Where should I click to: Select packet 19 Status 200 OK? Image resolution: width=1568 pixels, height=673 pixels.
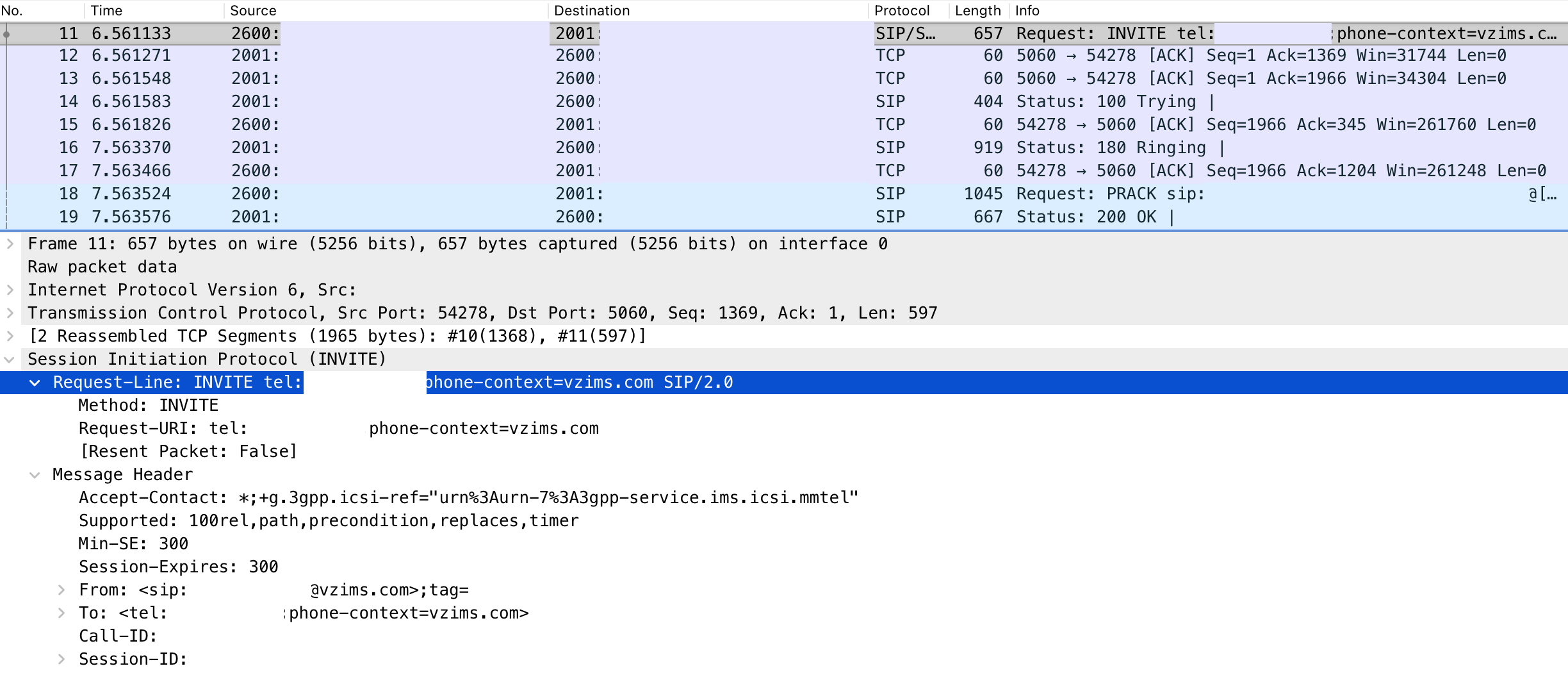click(x=784, y=217)
